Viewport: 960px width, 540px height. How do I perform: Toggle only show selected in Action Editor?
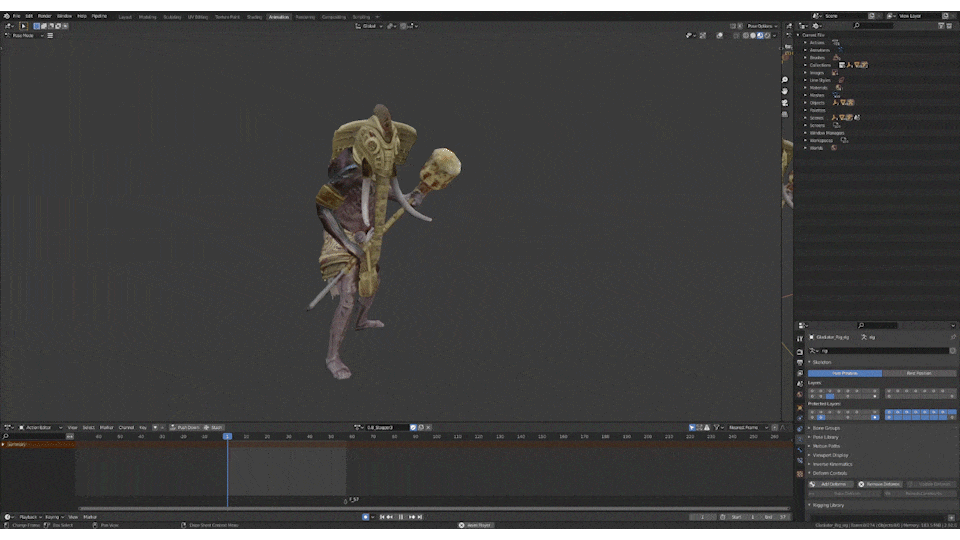(x=692, y=427)
